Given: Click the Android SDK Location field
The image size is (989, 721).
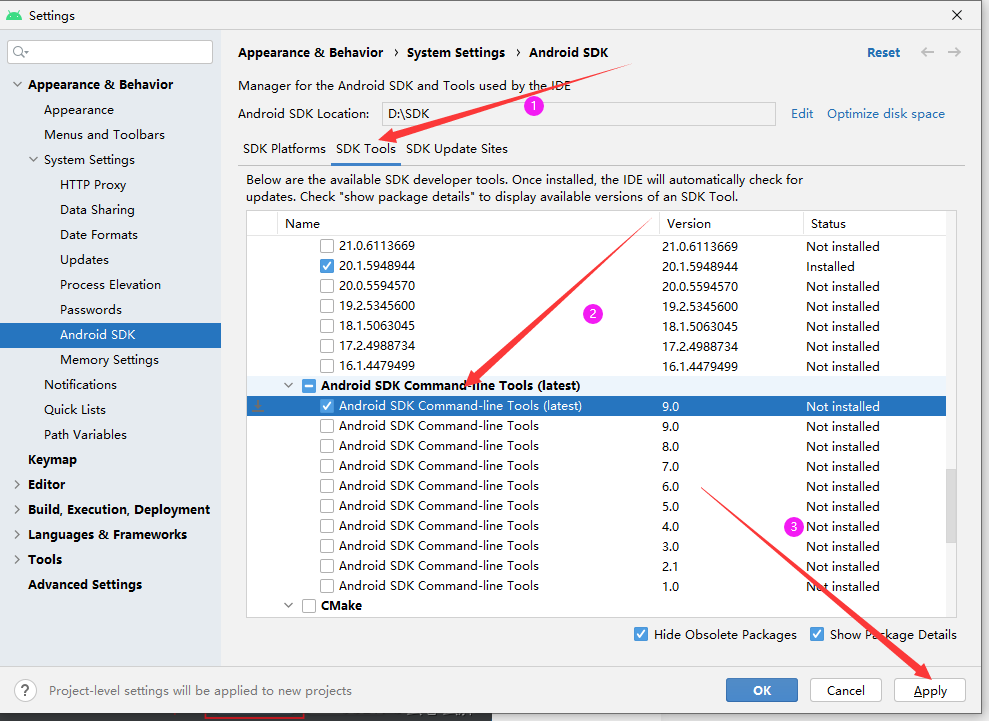Looking at the screenshot, I should 572,114.
